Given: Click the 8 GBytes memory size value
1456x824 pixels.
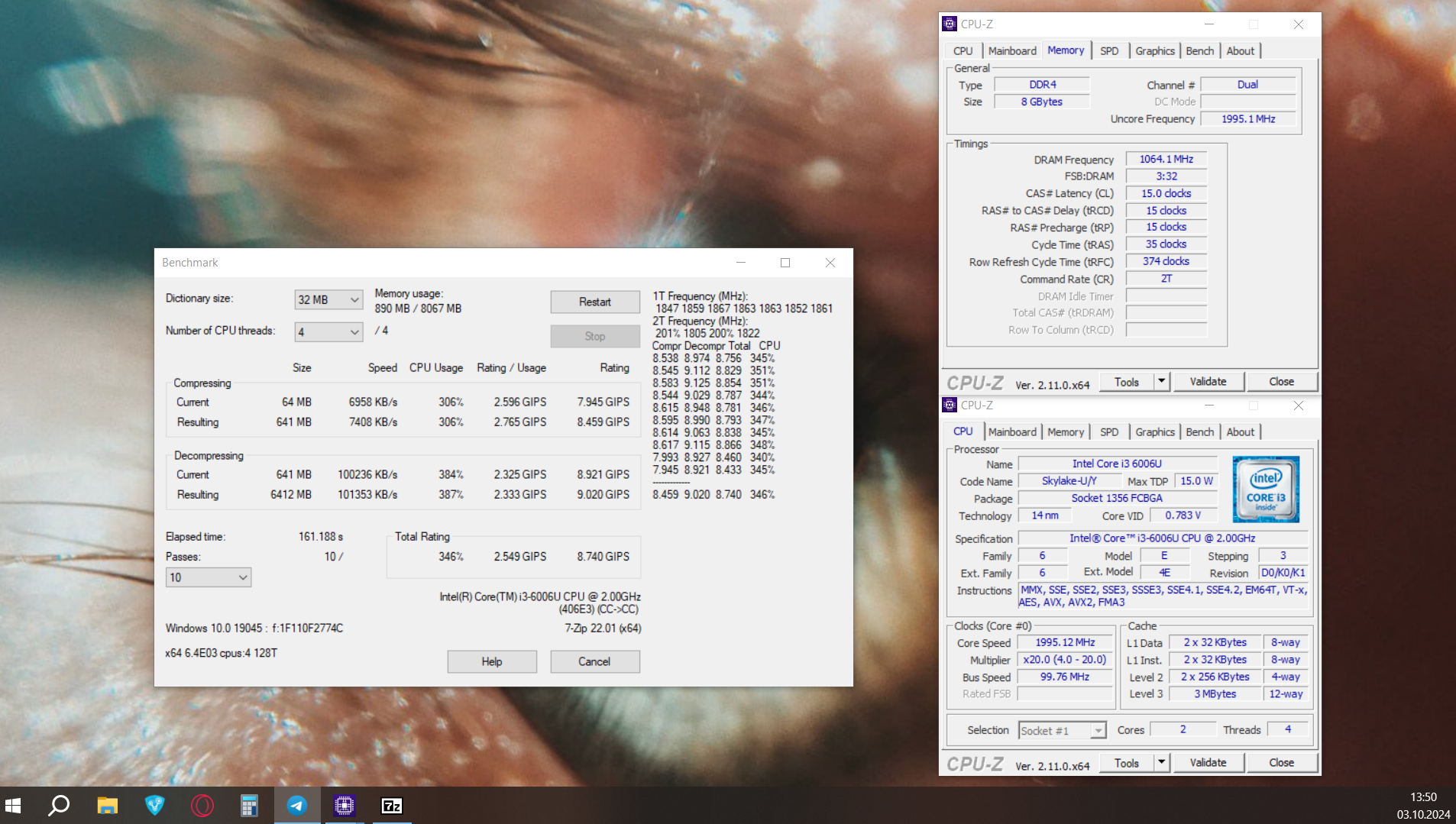Looking at the screenshot, I should (1042, 102).
